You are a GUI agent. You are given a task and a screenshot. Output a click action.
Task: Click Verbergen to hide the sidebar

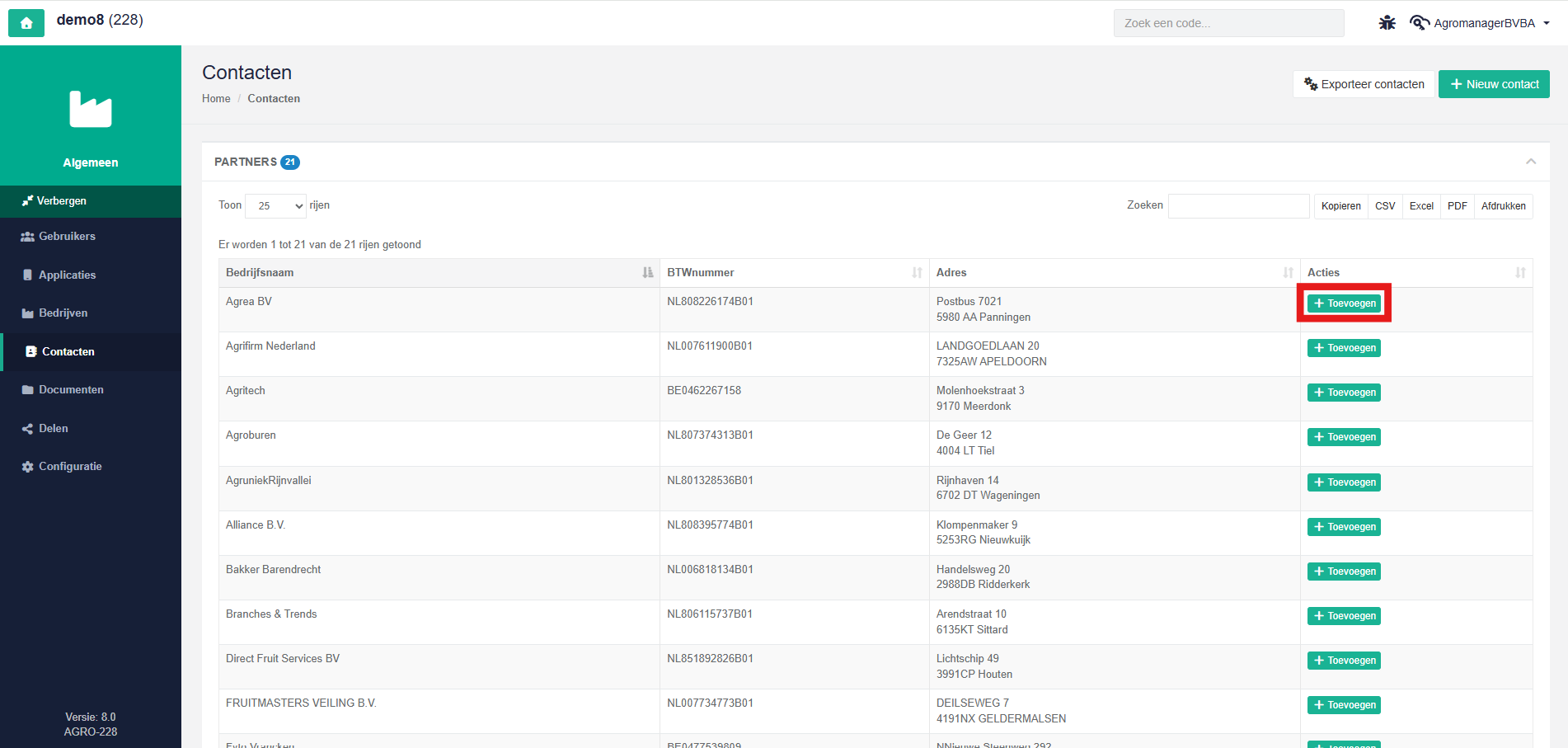tap(91, 201)
